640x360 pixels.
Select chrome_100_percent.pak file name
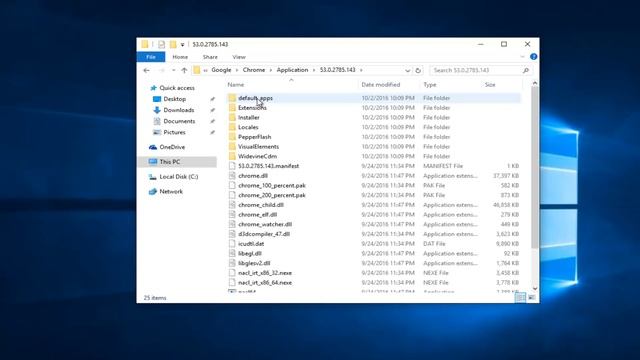(272, 185)
